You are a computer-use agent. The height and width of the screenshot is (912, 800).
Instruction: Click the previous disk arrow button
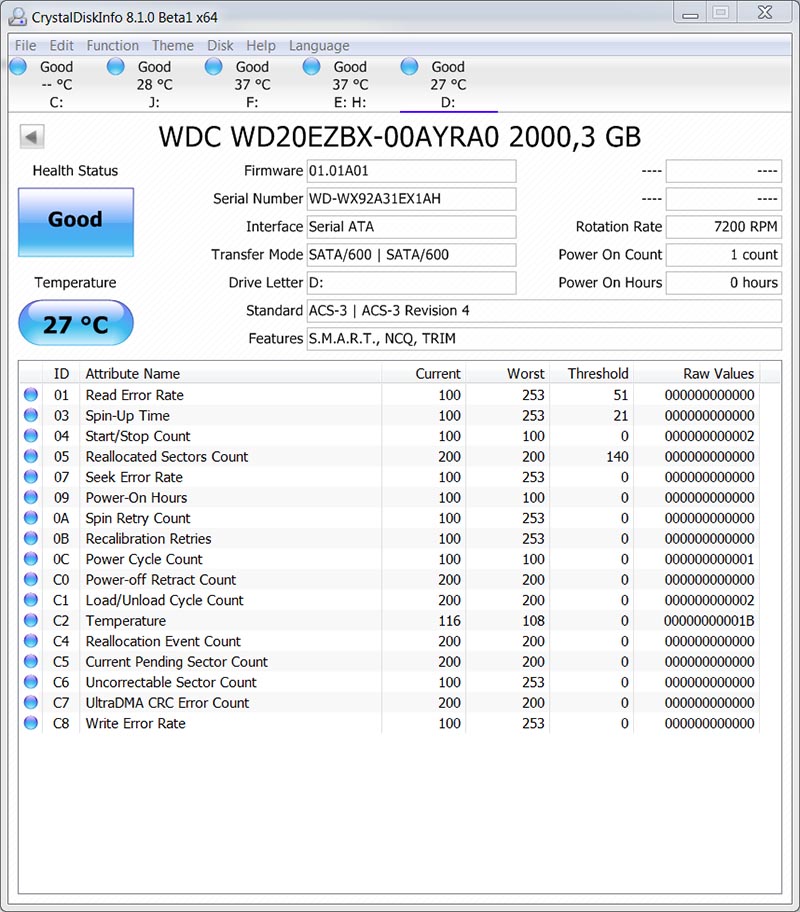(31, 137)
